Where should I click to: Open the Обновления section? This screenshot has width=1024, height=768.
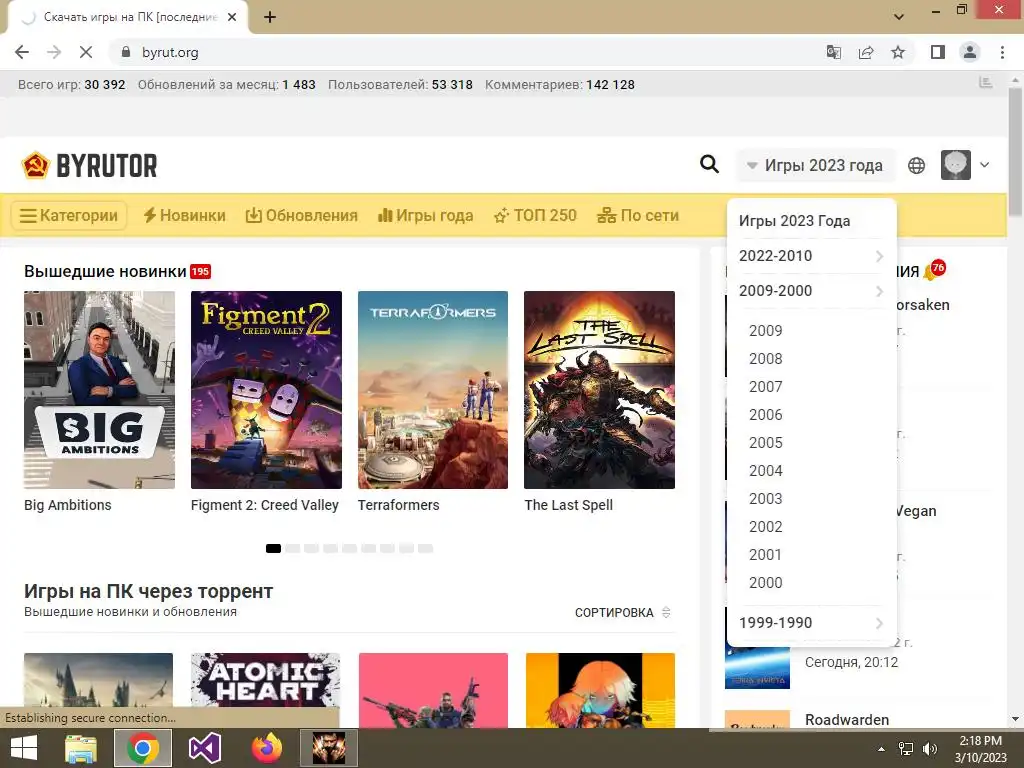pyautogui.click(x=301, y=216)
